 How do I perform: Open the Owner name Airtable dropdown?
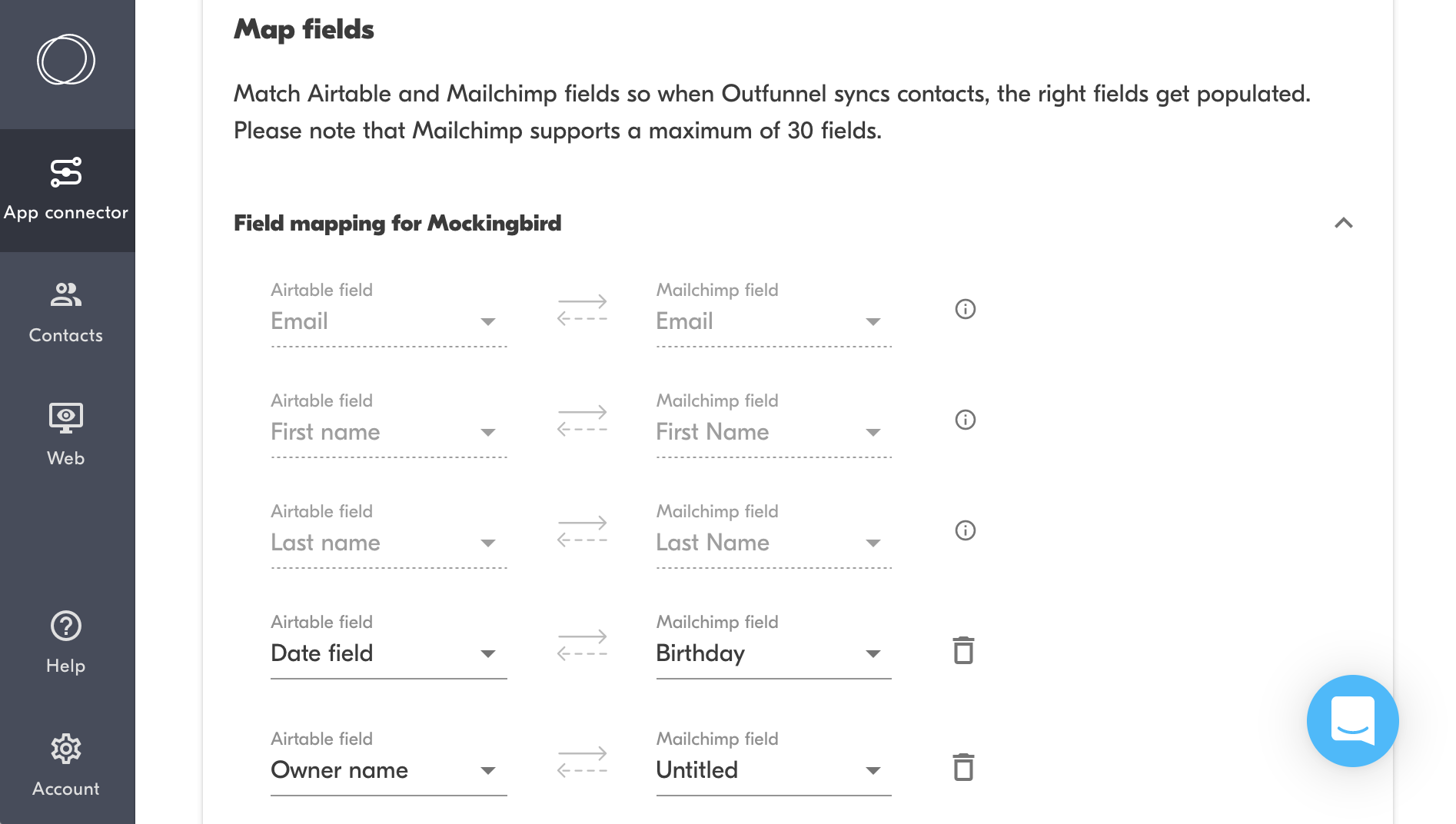pos(388,770)
